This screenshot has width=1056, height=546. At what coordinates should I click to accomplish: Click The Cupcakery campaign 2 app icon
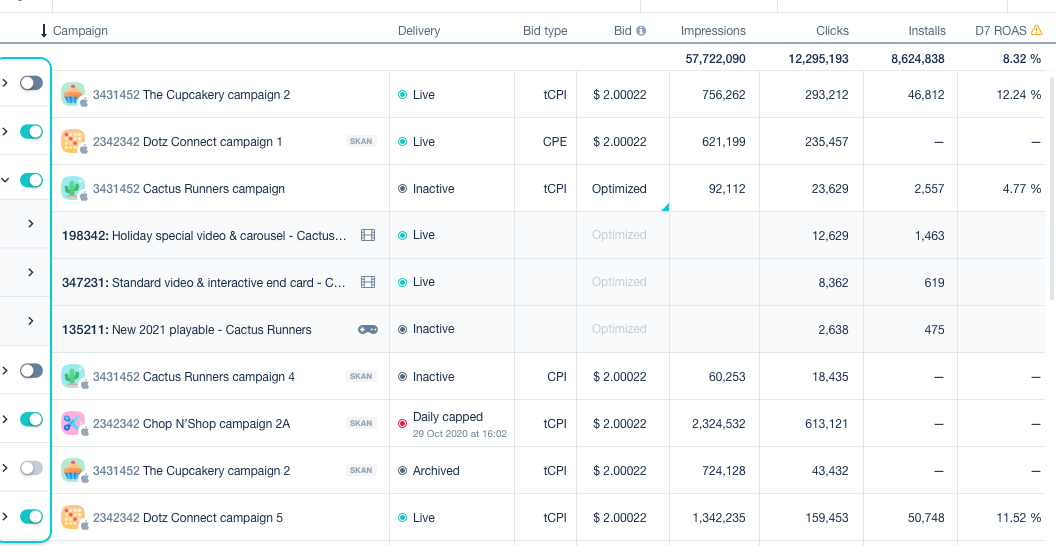click(x=73, y=94)
